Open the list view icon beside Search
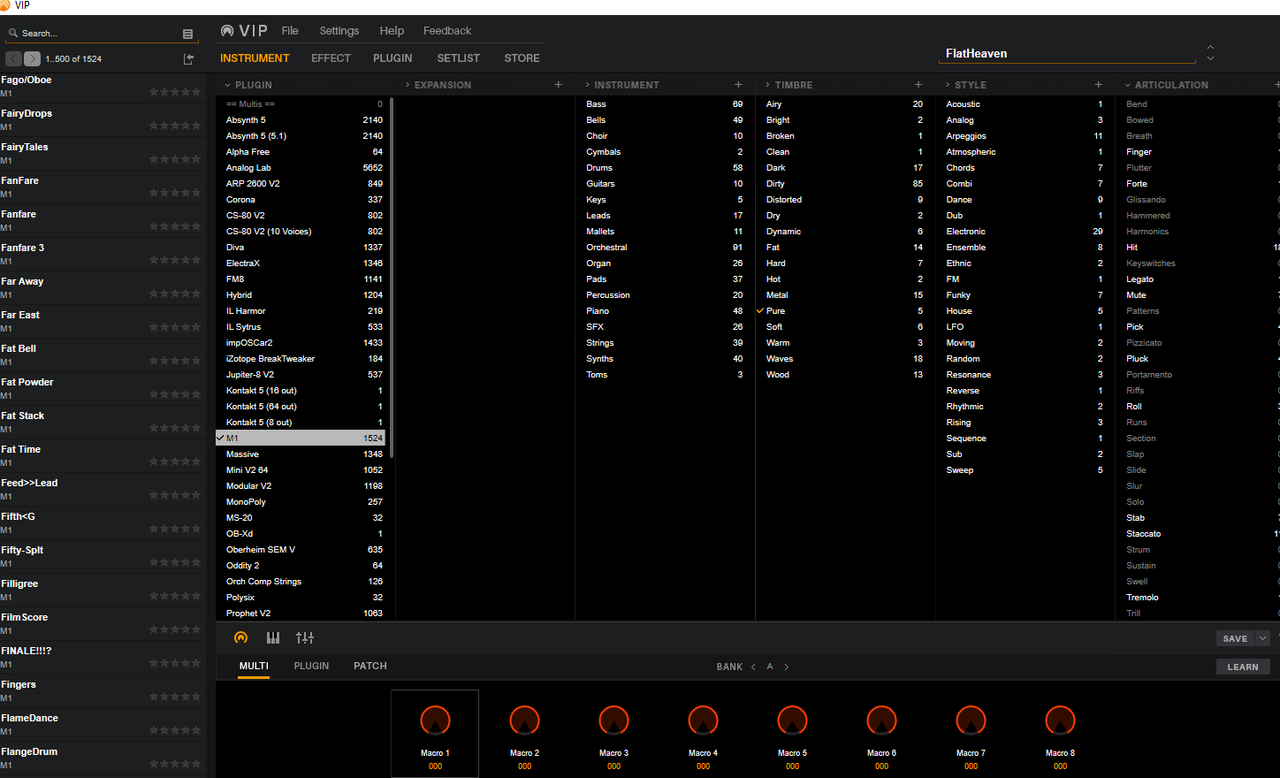This screenshot has height=778, width=1280. (187, 33)
